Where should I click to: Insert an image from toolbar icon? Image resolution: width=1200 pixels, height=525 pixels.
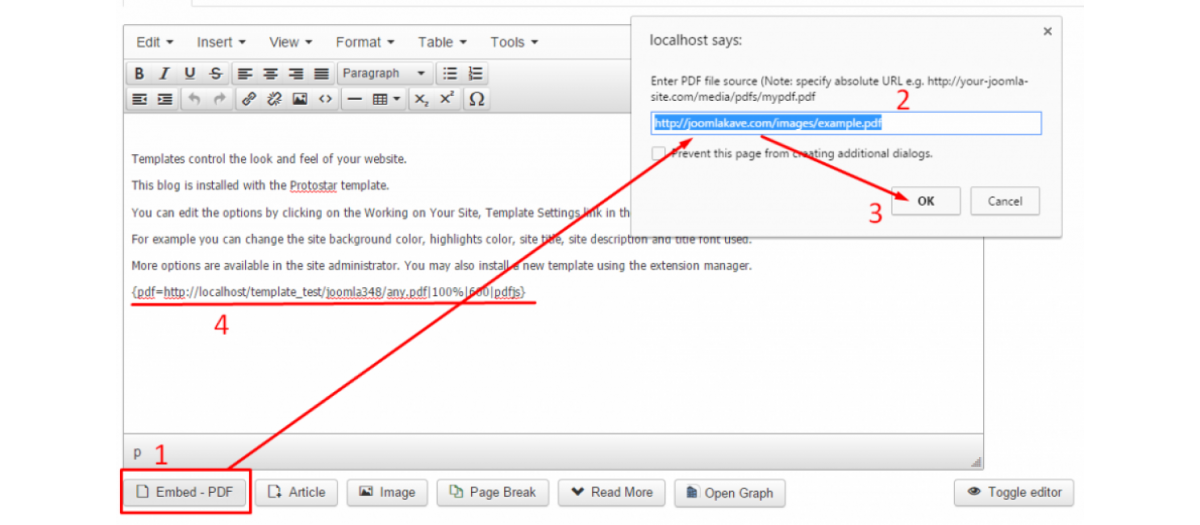click(x=299, y=99)
